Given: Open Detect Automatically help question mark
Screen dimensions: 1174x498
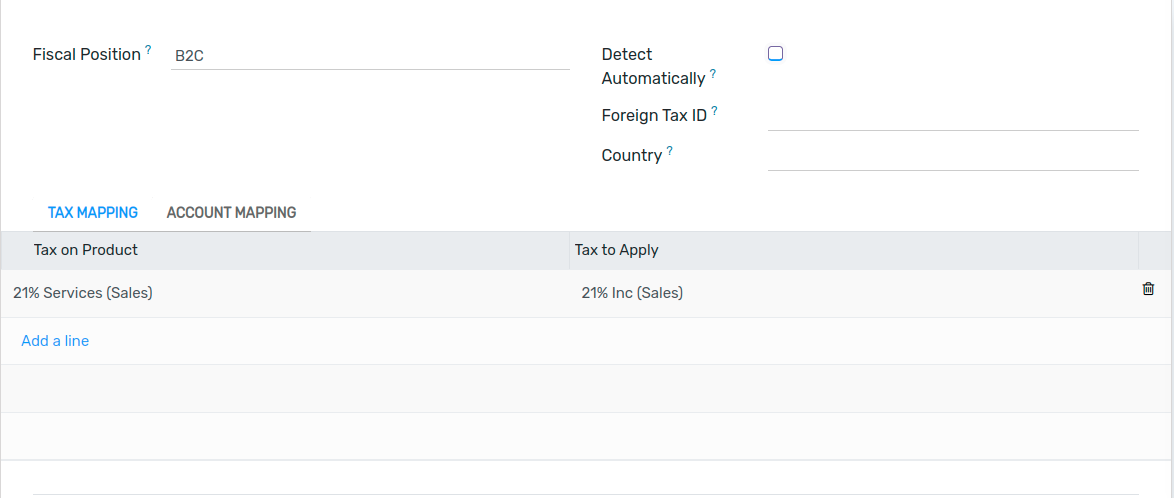Looking at the screenshot, I should pos(713,74).
